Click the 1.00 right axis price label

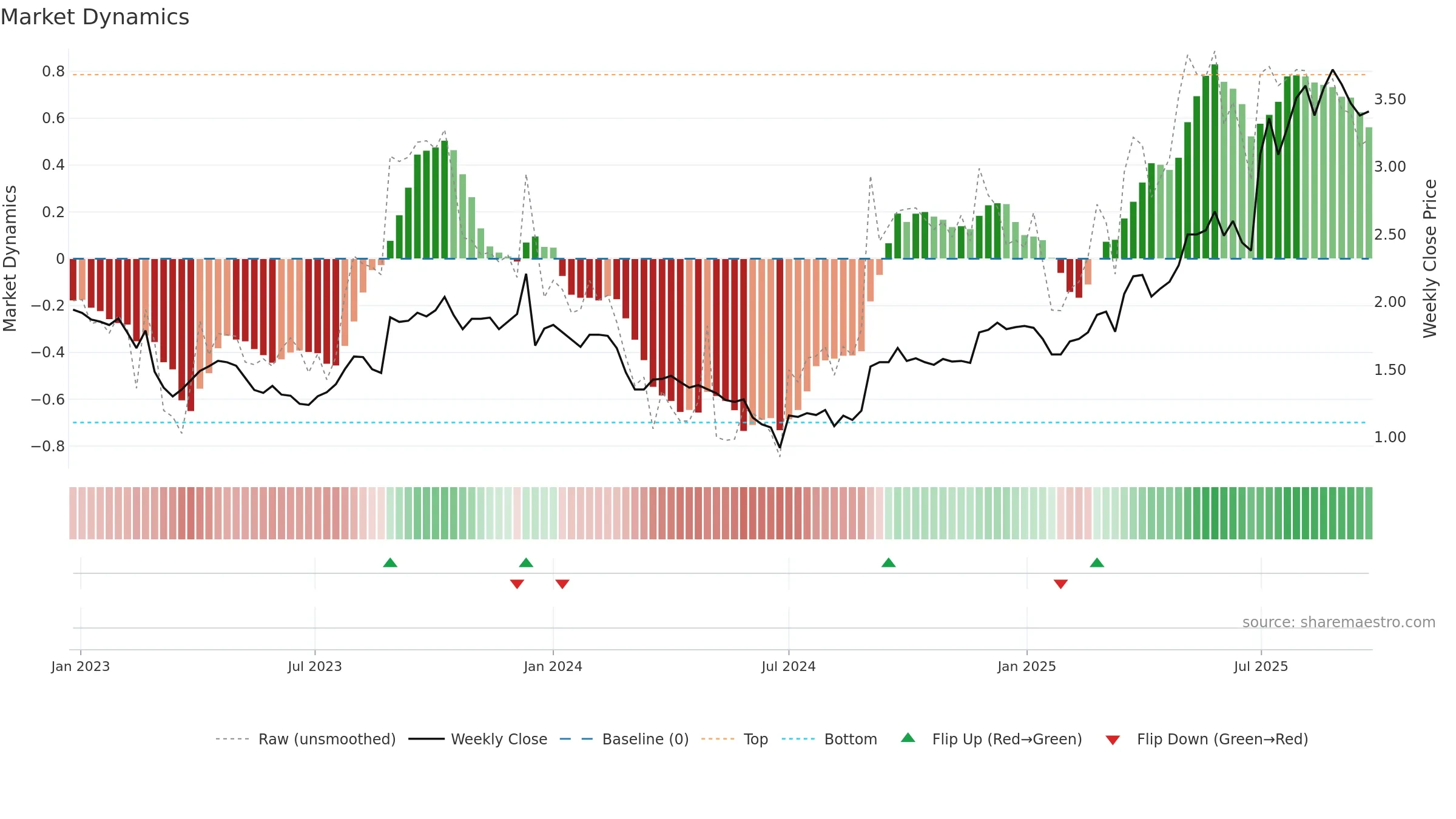(1390, 437)
